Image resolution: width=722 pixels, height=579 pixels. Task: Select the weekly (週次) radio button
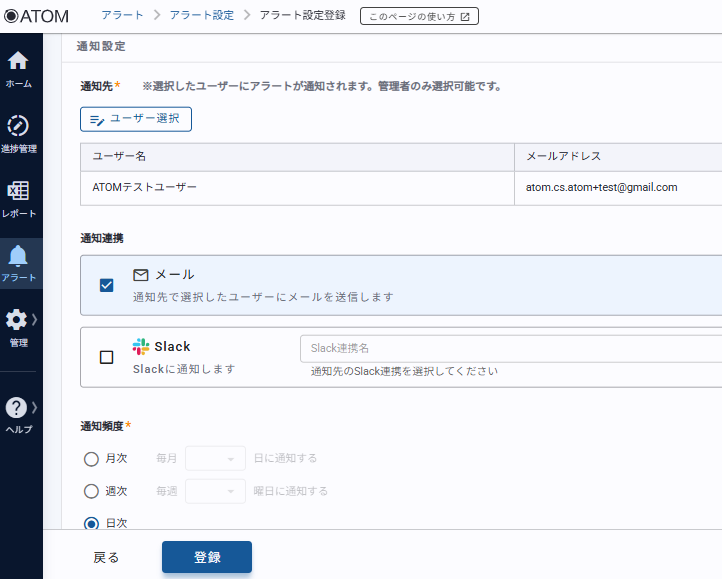pyautogui.click(x=92, y=491)
